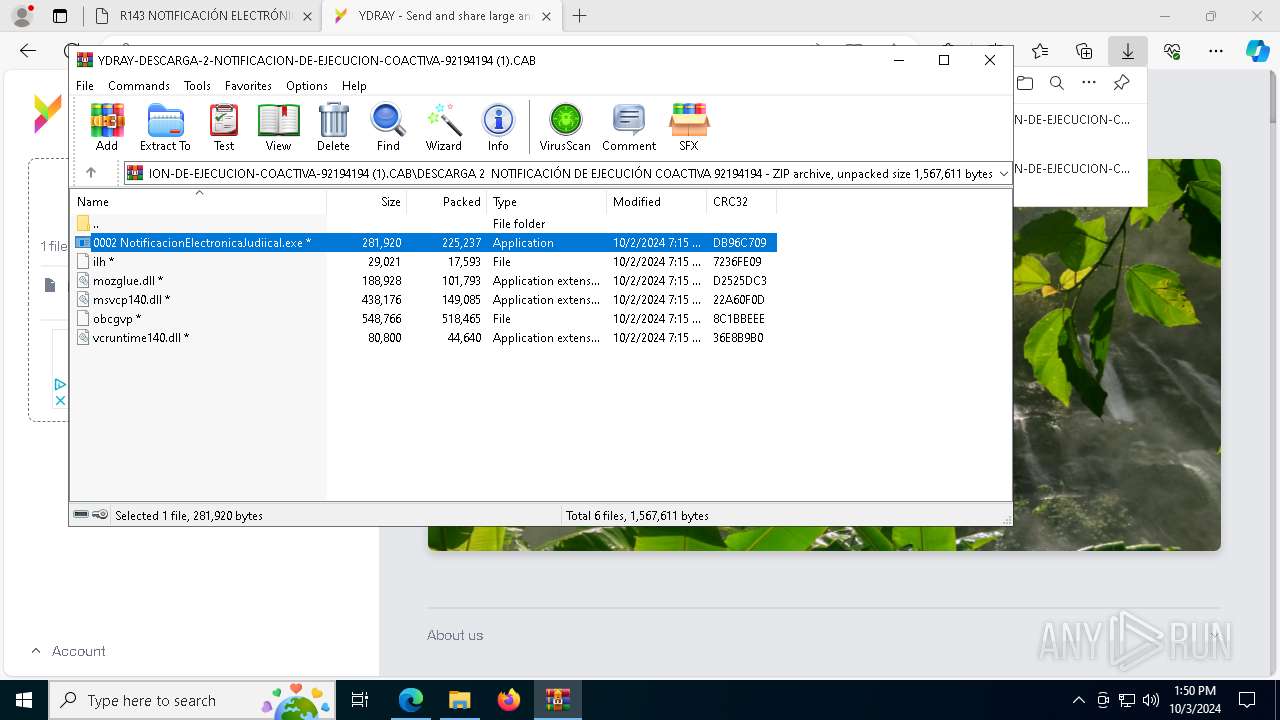Open the Edge profile icon

click(22, 16)
